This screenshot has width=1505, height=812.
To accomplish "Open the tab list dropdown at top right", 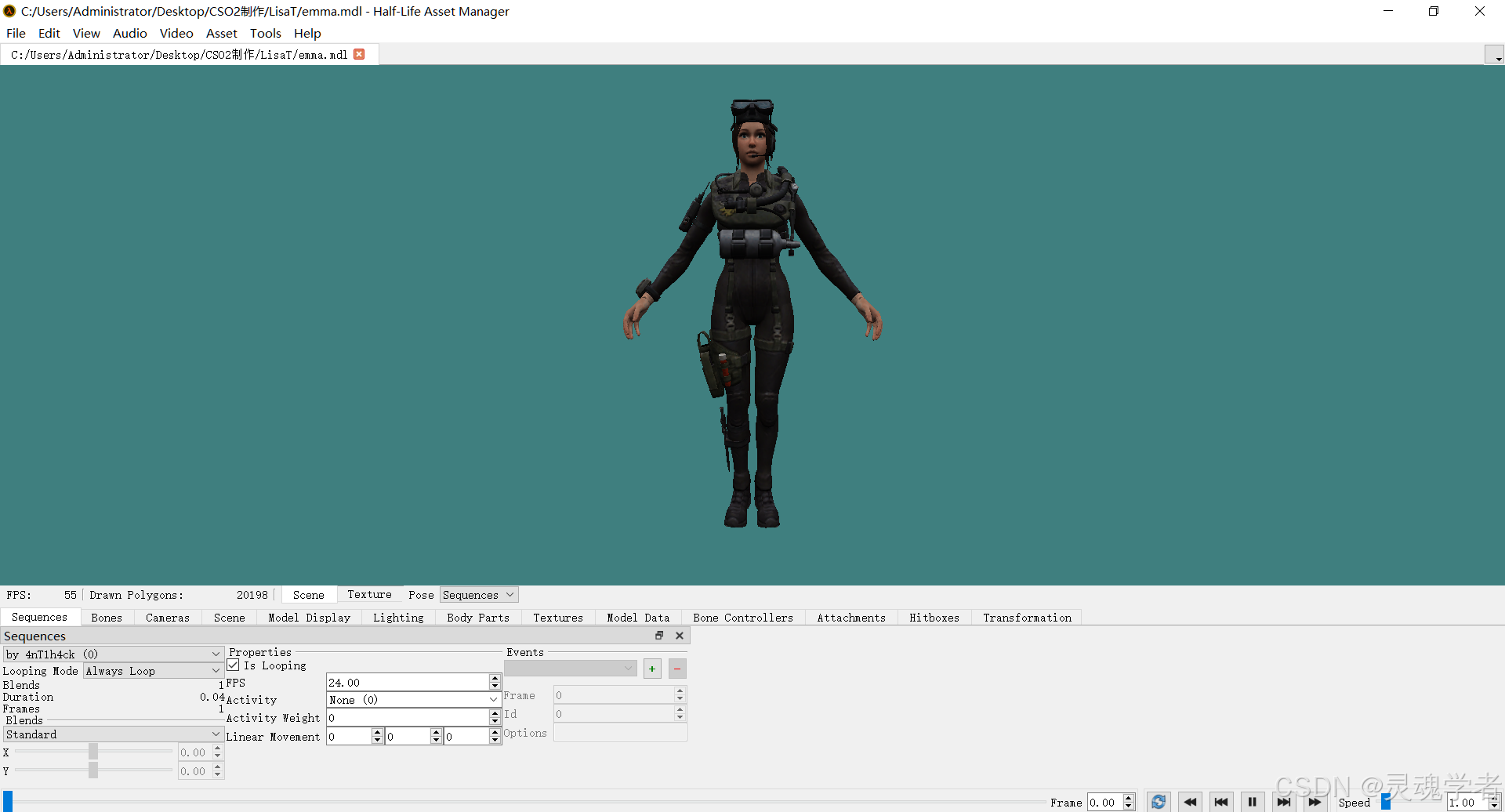I will tap(1494, 55).
